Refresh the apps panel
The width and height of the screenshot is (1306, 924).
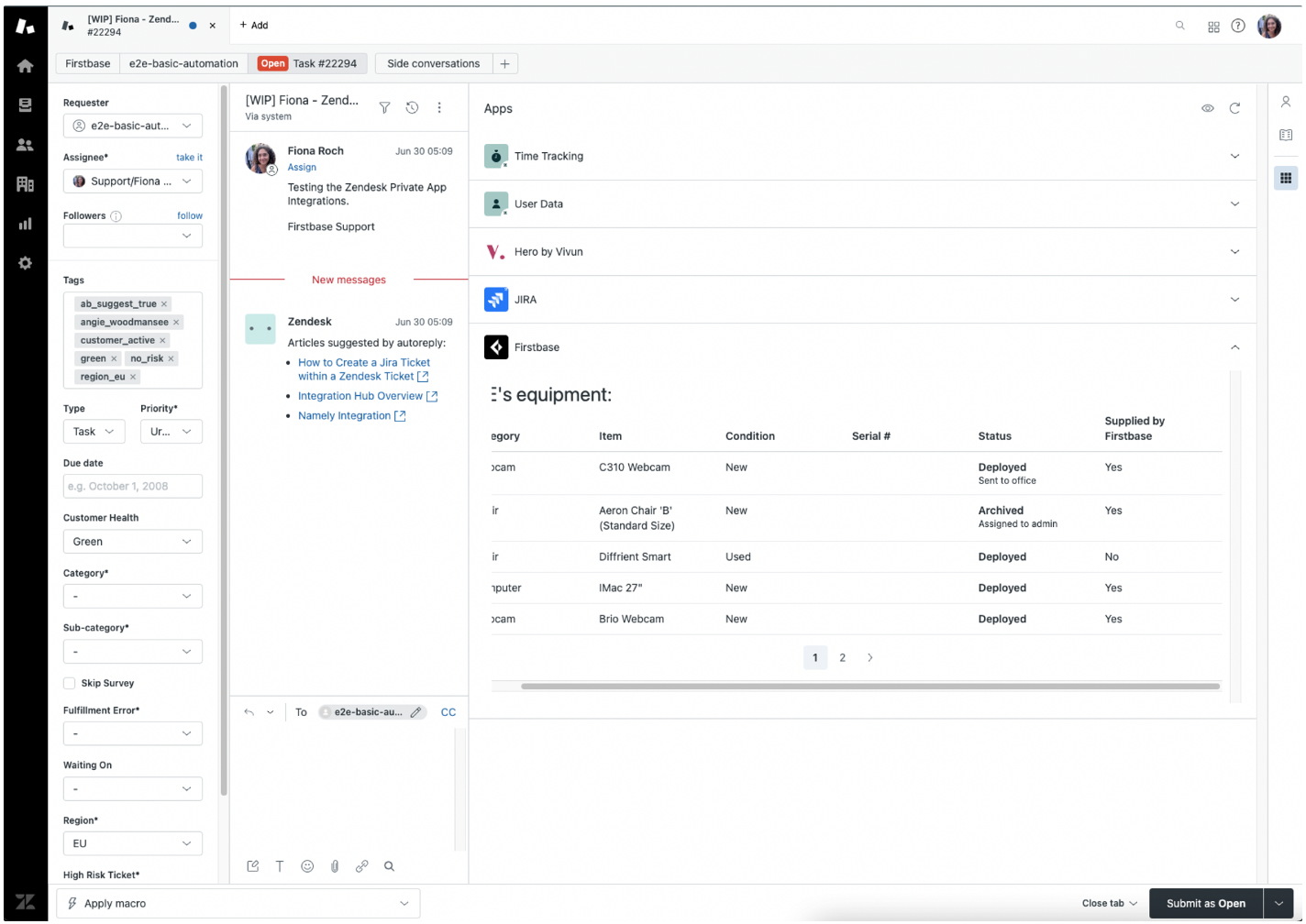[1234, 108]
